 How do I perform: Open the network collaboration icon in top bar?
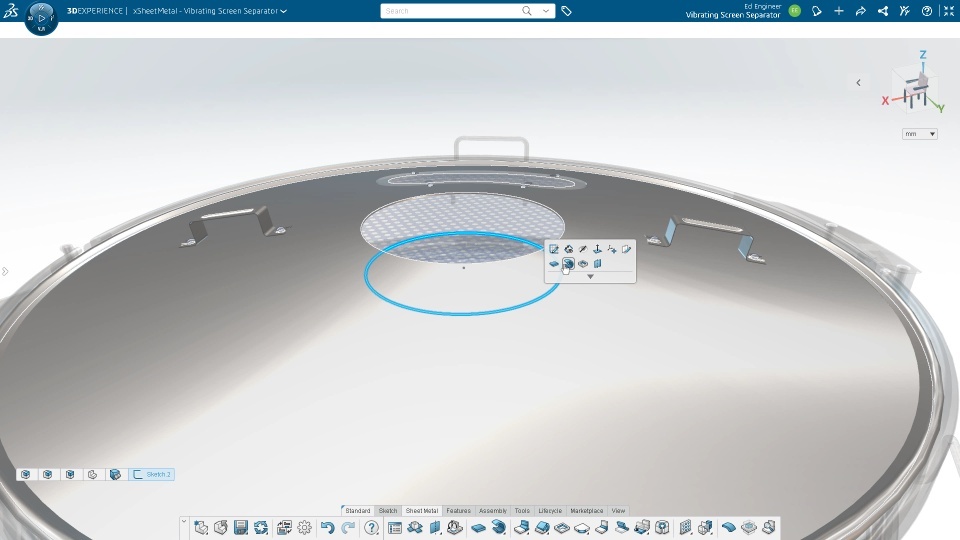pos(883,11)
